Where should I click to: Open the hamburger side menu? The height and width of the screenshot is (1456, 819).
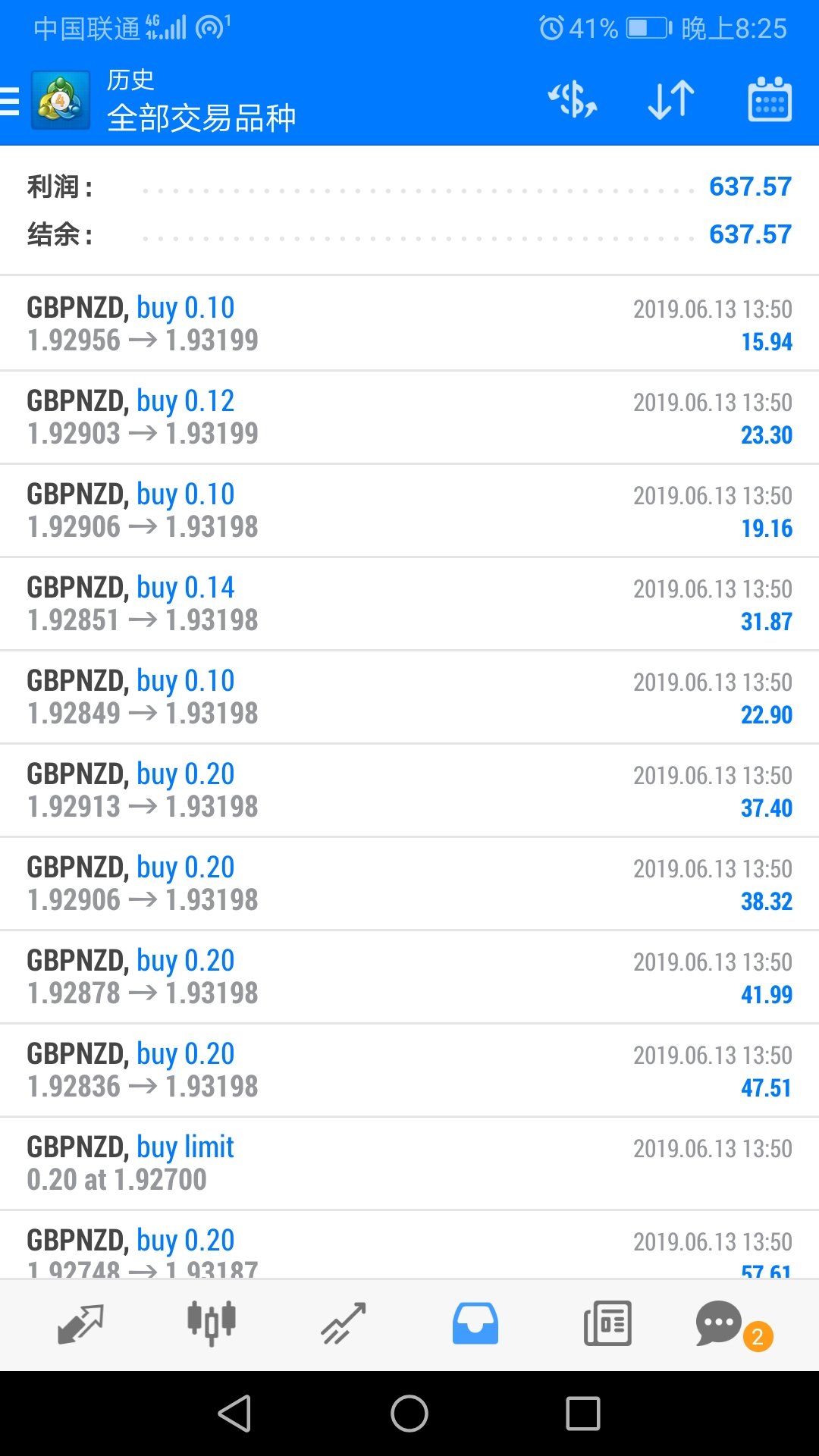[x=9, y=100]
